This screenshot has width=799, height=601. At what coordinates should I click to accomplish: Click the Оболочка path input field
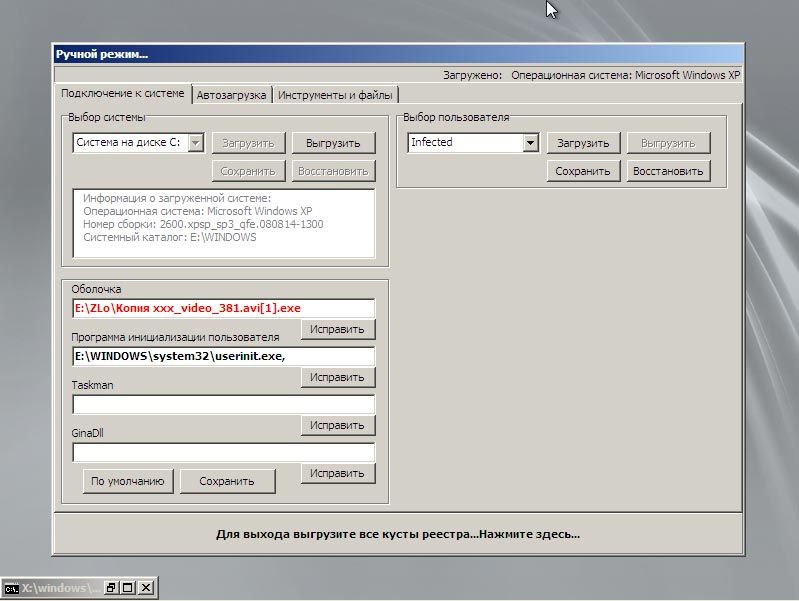[223, 308]
